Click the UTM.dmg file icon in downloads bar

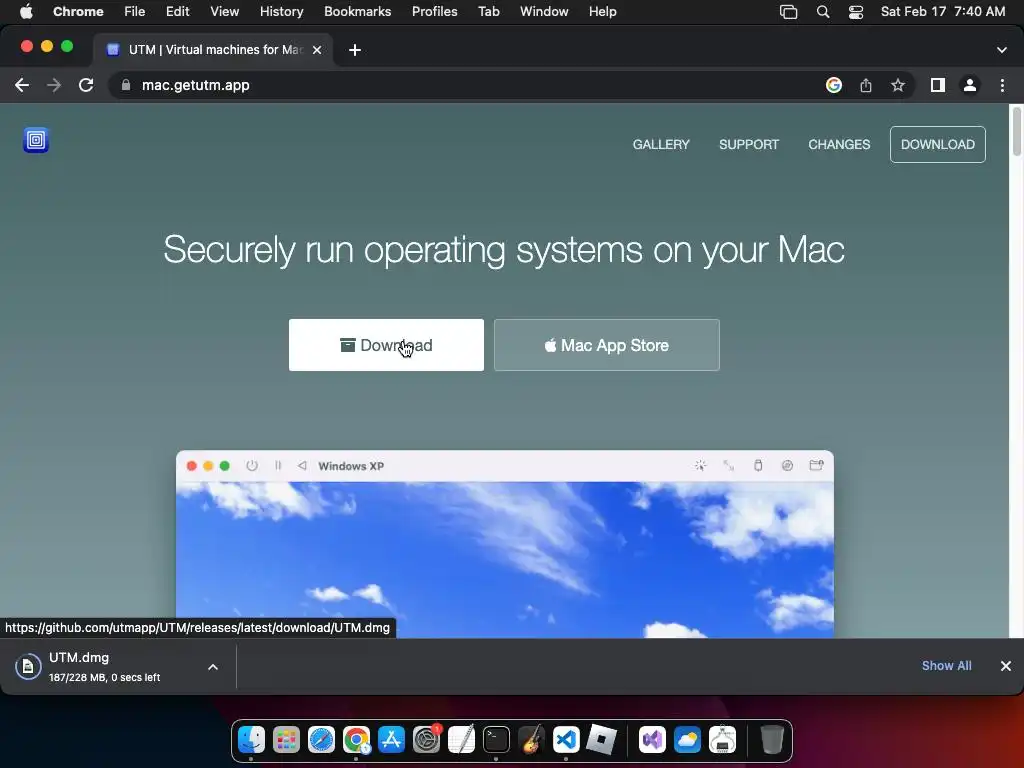click(x=28, y=667)
